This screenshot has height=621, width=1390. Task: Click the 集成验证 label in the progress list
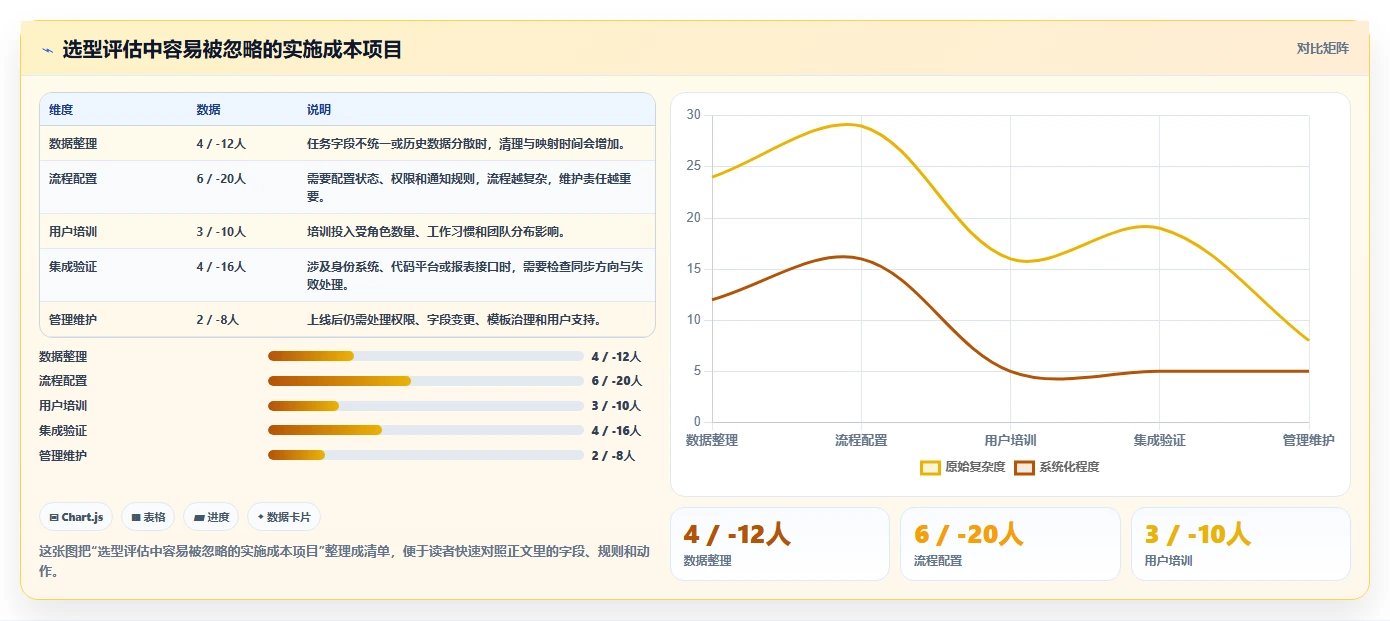(63, 430)
